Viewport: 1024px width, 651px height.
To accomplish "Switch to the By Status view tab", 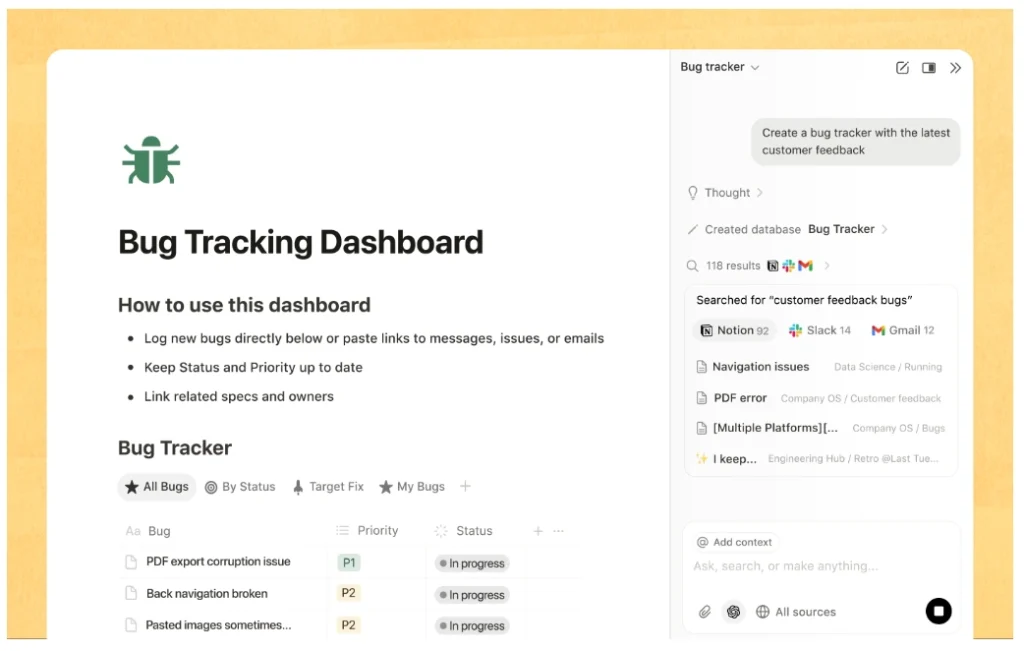I will click(x=240, y=487).
